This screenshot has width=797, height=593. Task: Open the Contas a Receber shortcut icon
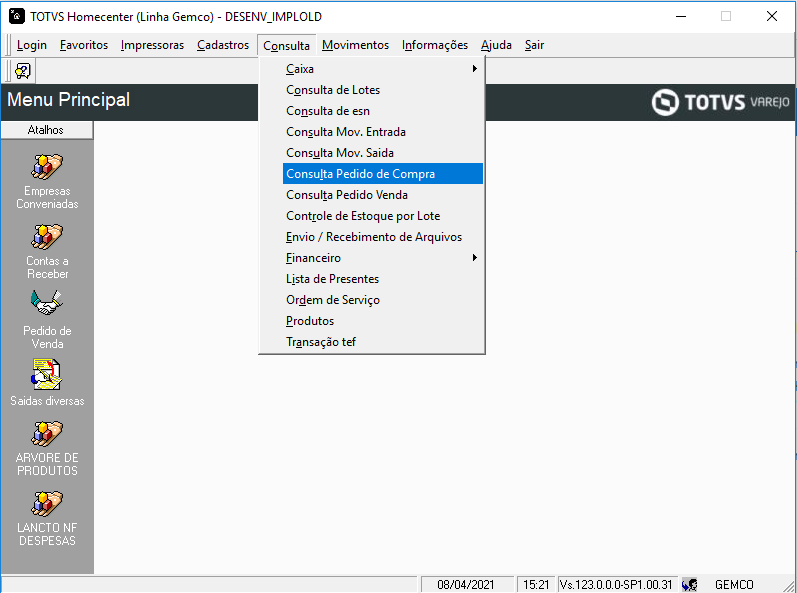pos(47,237)
